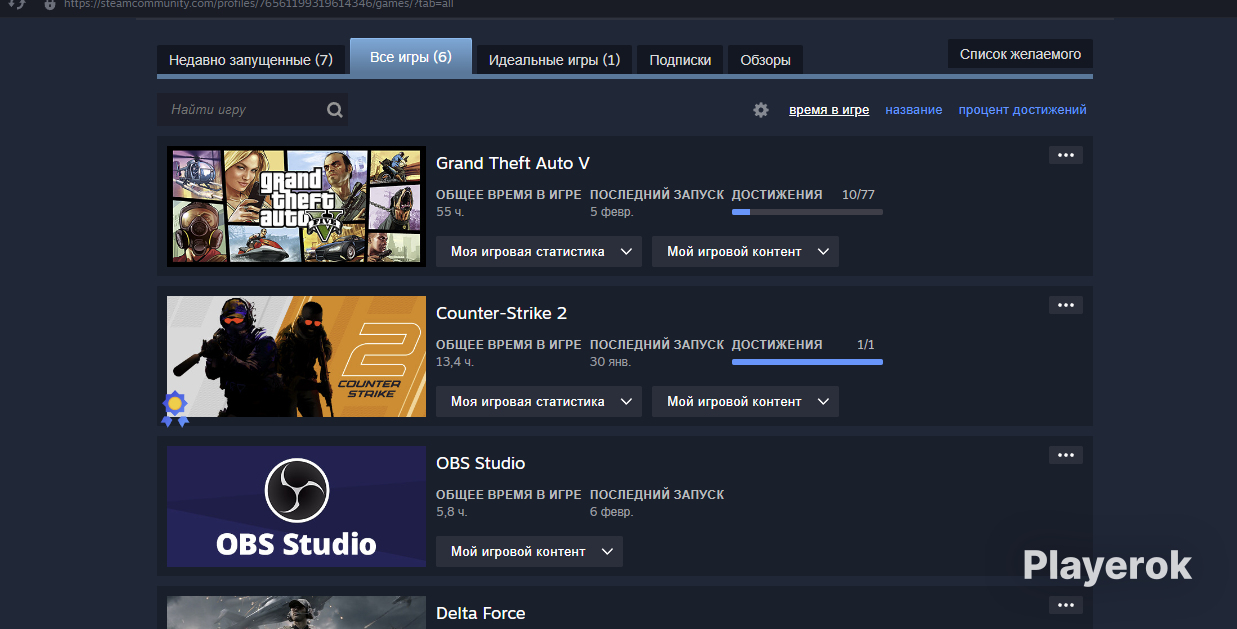Switch to the 'Недавно запущенные (7)' tab
Viewport: 1237px width, 629px height.
pyautogui.click(x=251, y=60)
